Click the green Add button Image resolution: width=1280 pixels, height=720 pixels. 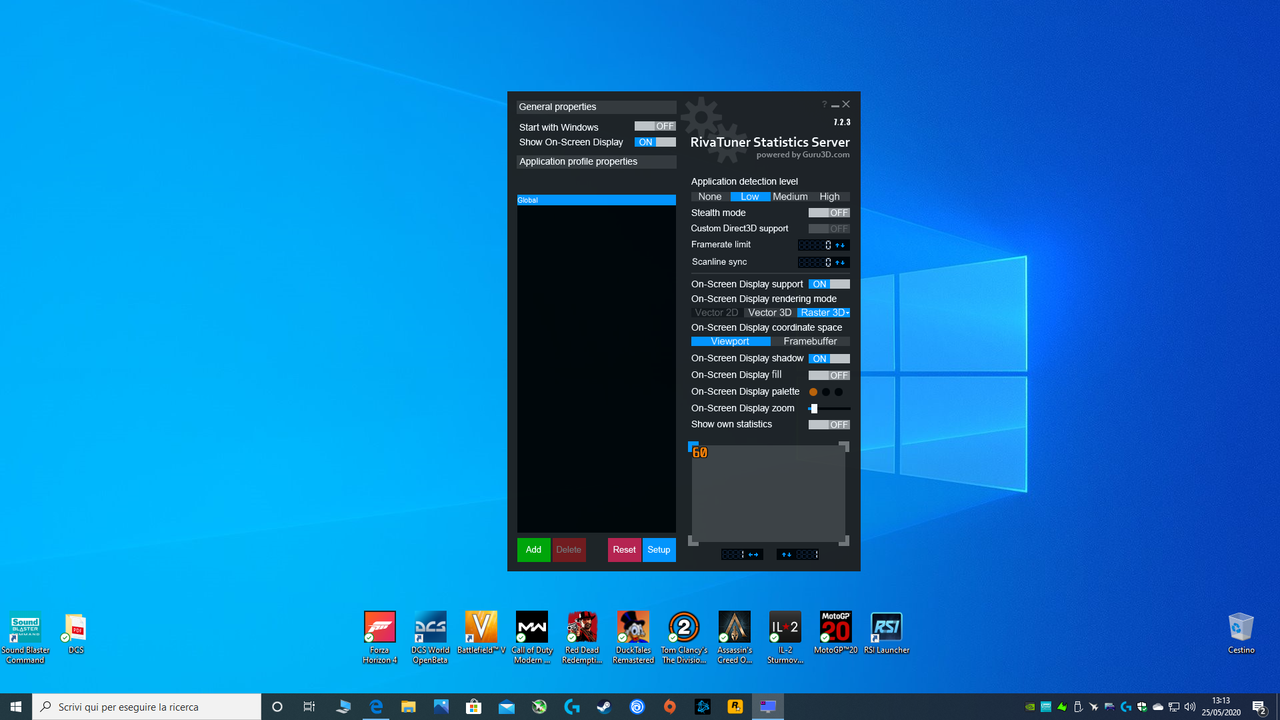coord(534,550)
